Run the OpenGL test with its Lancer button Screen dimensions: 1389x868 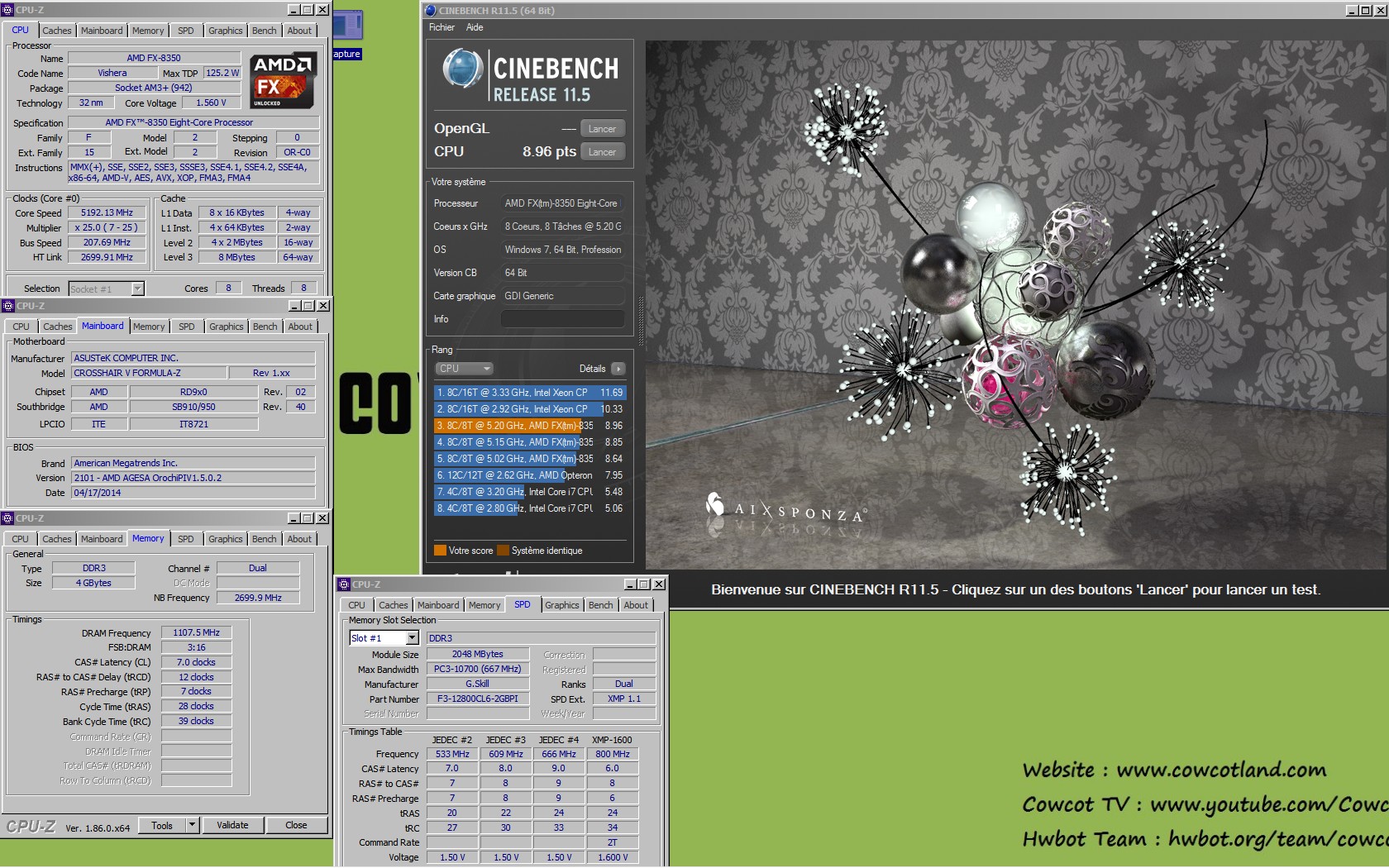pyautogui.click(x=602, y=129)
